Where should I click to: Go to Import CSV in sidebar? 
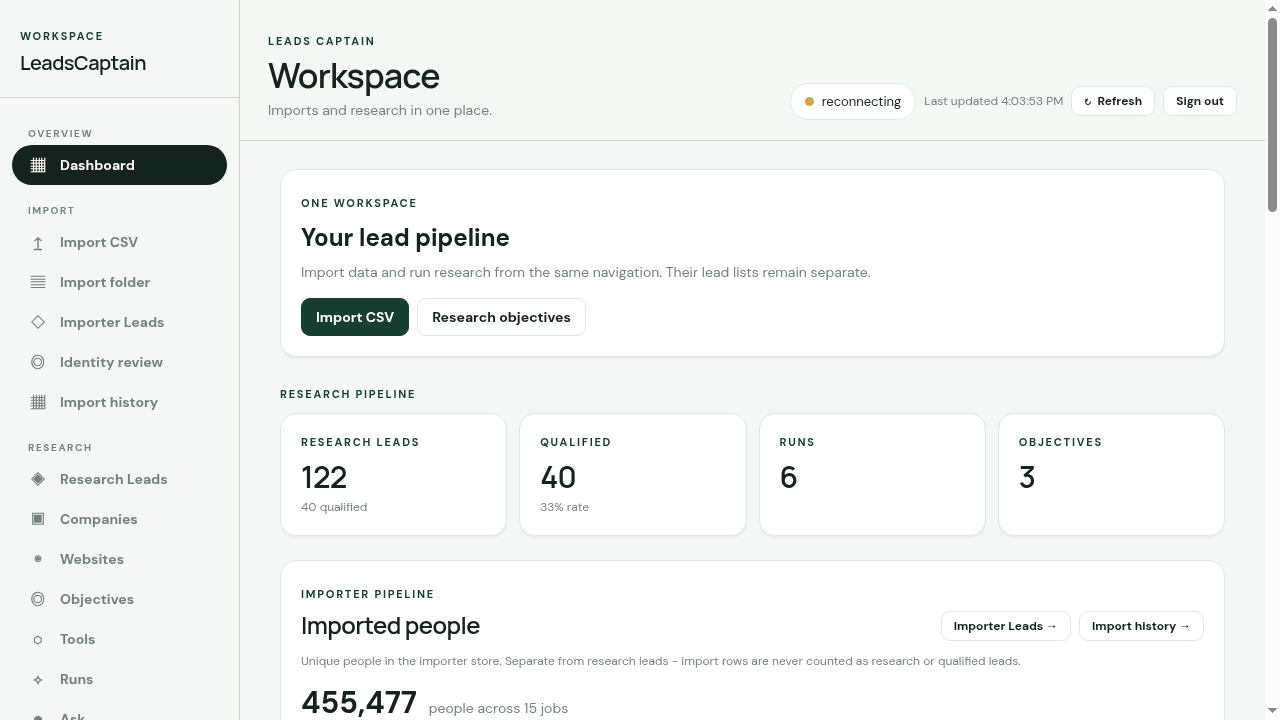tap(119, 242)
